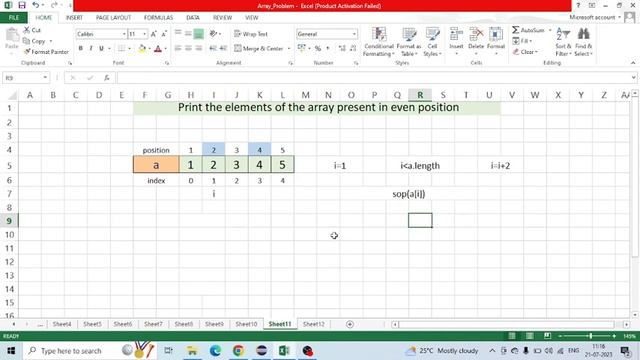The image size is (640, 360).
Task: Apply the yellow fill color bucket
Action: (142, 49)
